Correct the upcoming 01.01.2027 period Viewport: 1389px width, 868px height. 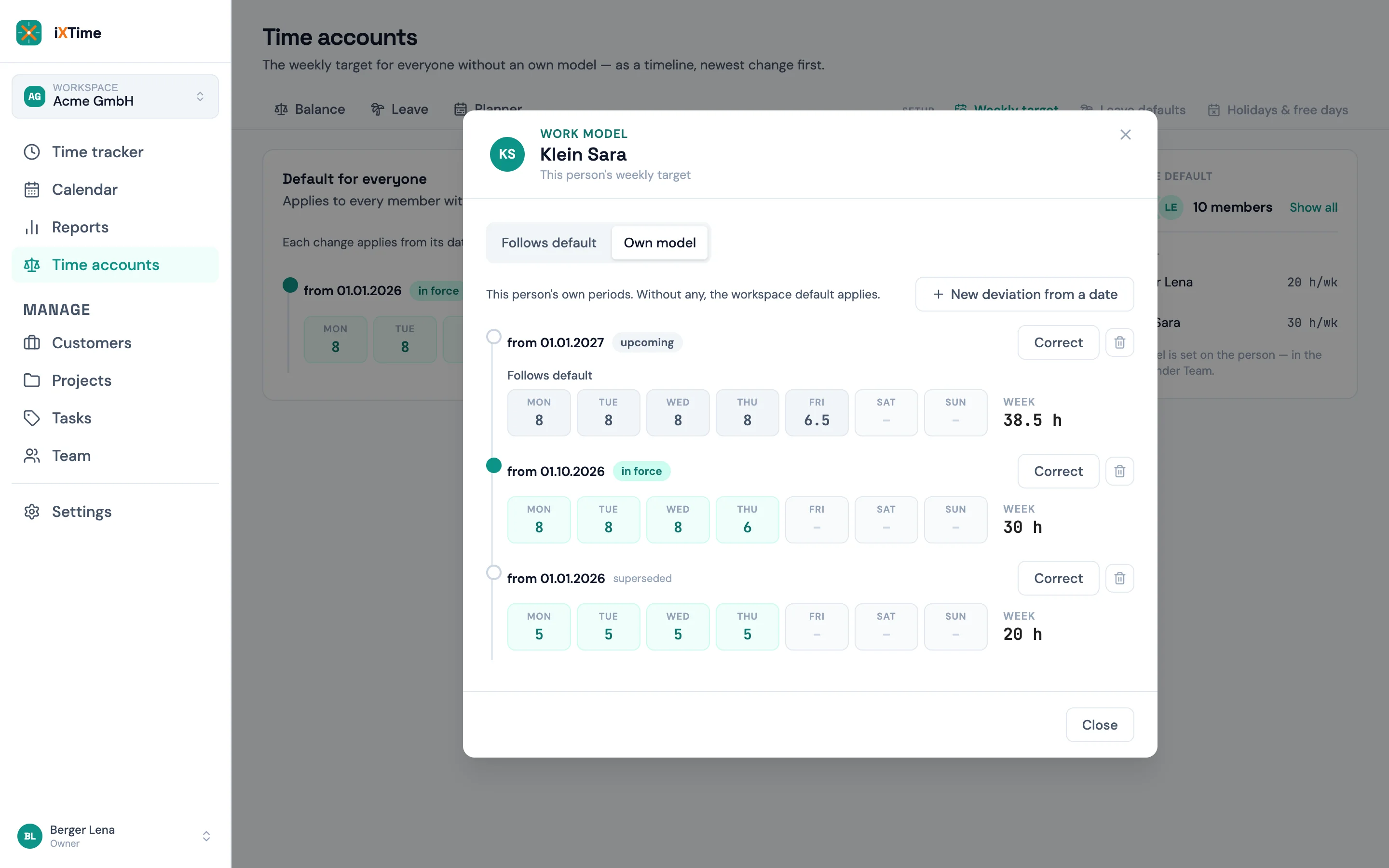coord(1058,343)
